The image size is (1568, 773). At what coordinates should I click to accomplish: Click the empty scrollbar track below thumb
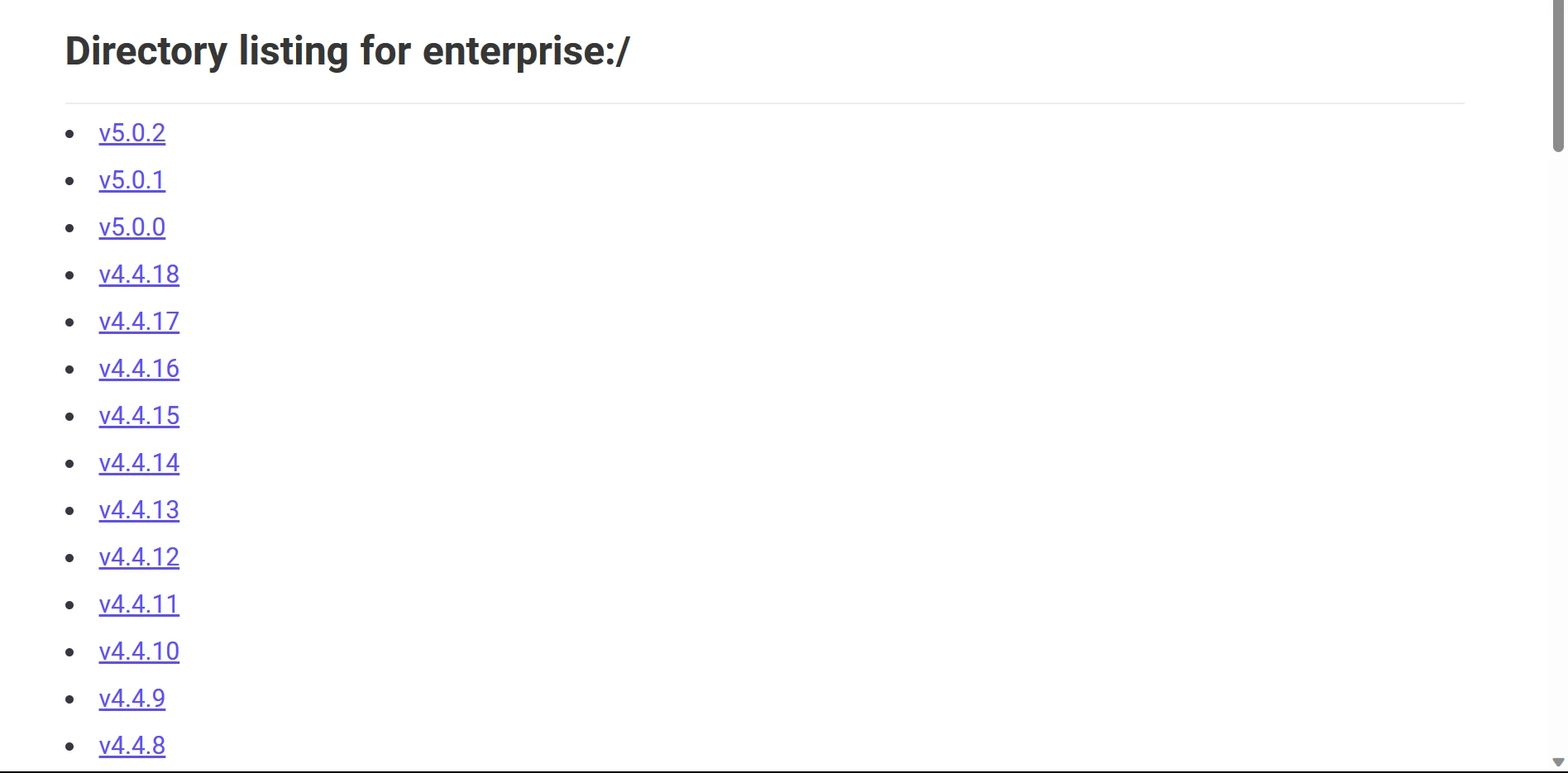pos(1558,455)
